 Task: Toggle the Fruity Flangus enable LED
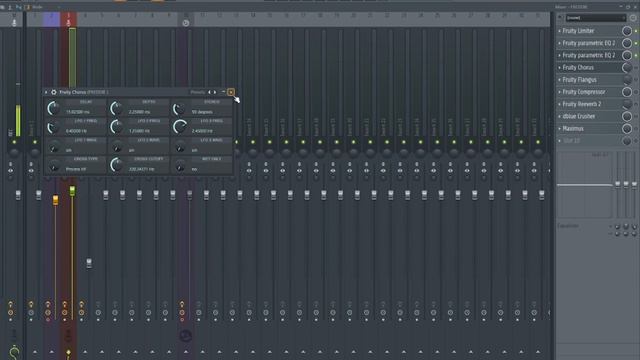tap(636, 80)
